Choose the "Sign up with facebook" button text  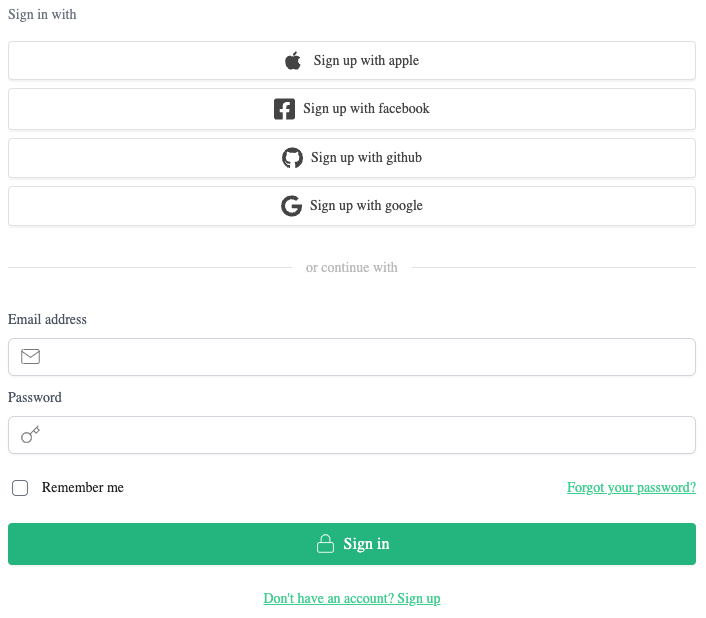tap(366, 109)
